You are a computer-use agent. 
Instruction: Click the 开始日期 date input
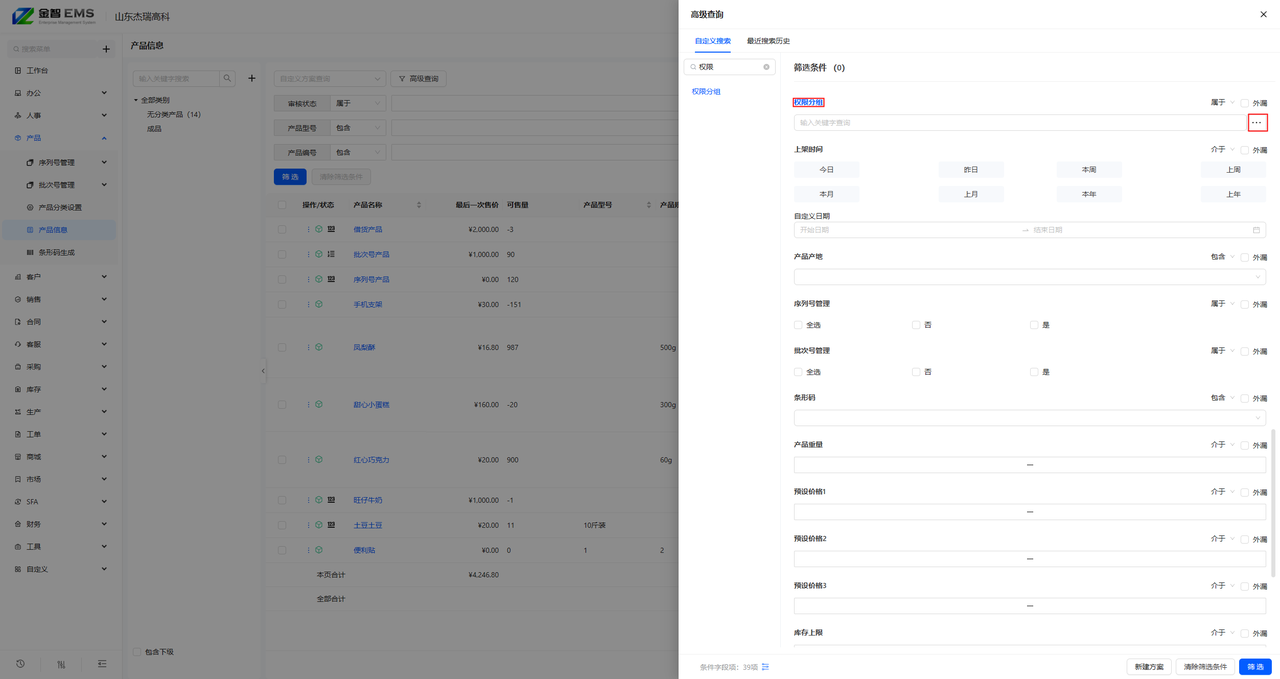tap(907, 230)
